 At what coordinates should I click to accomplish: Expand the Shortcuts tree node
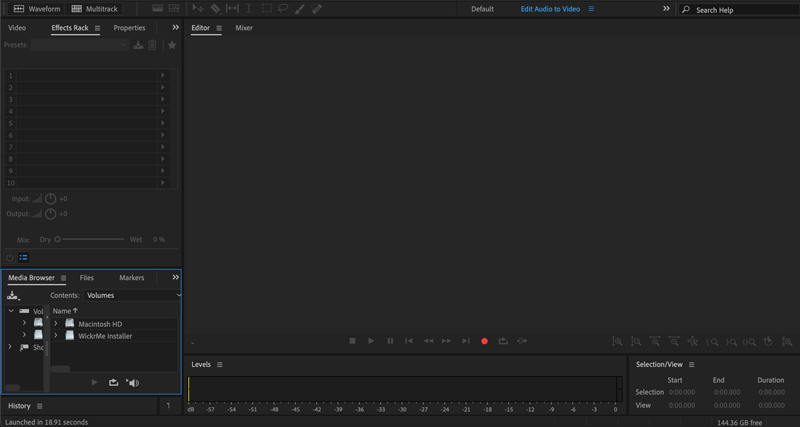coord(10,347)
